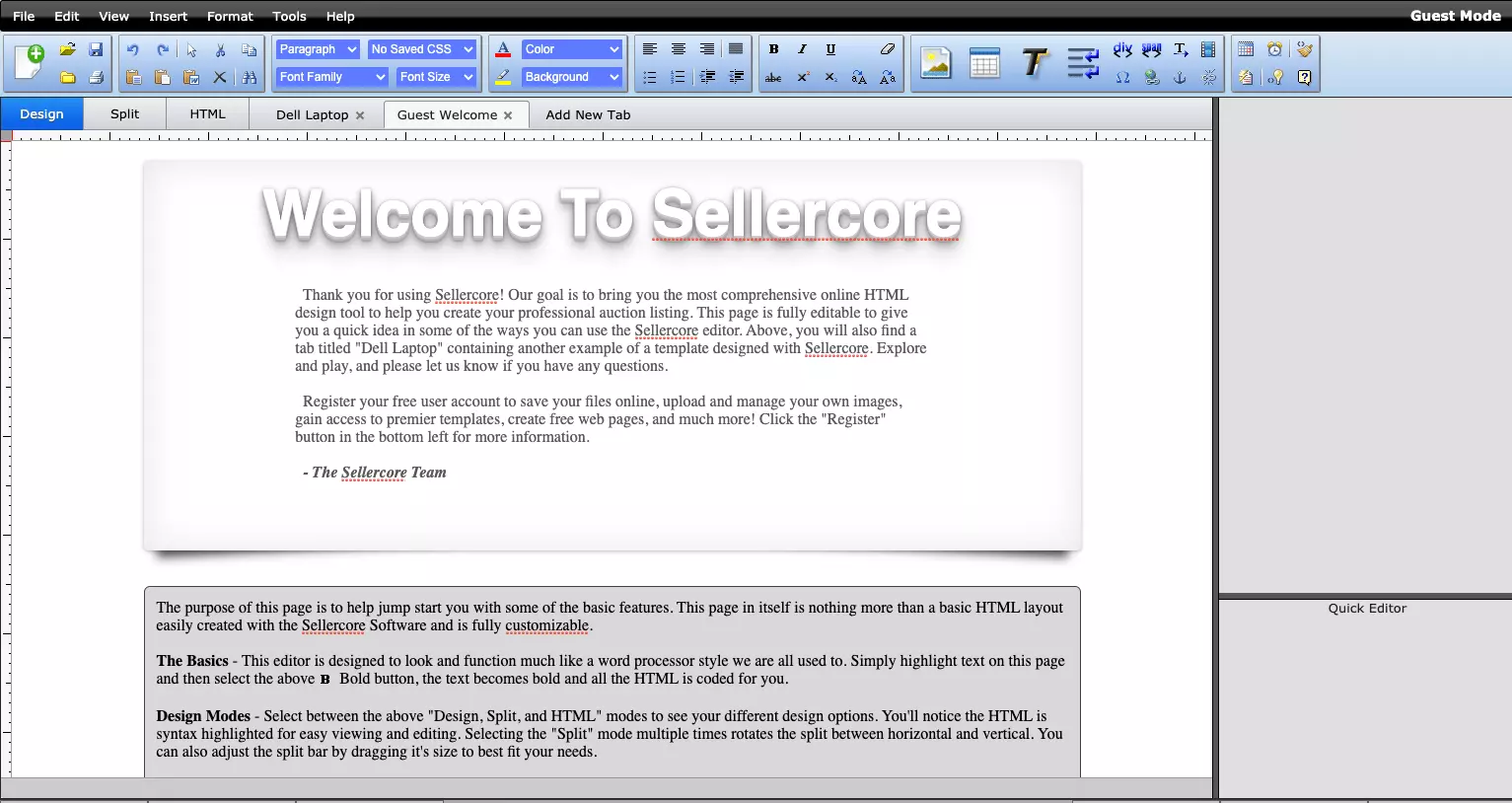The height and width of the screenshot is (803, 1512).
Task: Insert a div element
Action: [1122, 49]
